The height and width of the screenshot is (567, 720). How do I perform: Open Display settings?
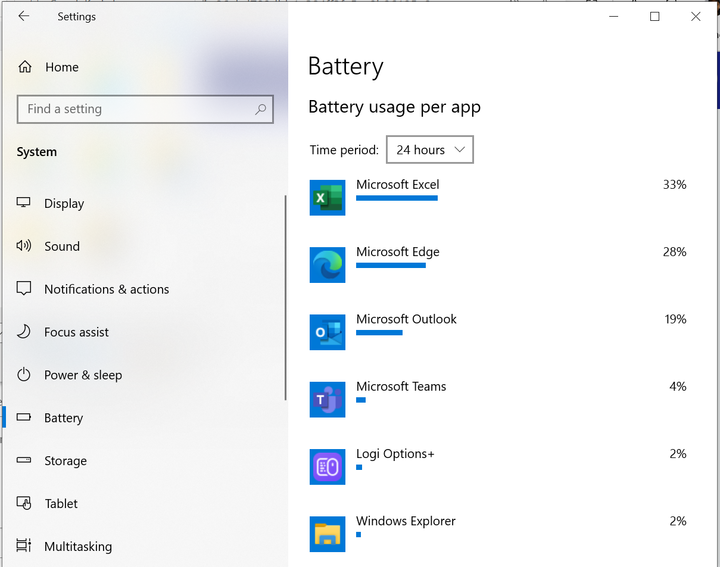[64, 203]
